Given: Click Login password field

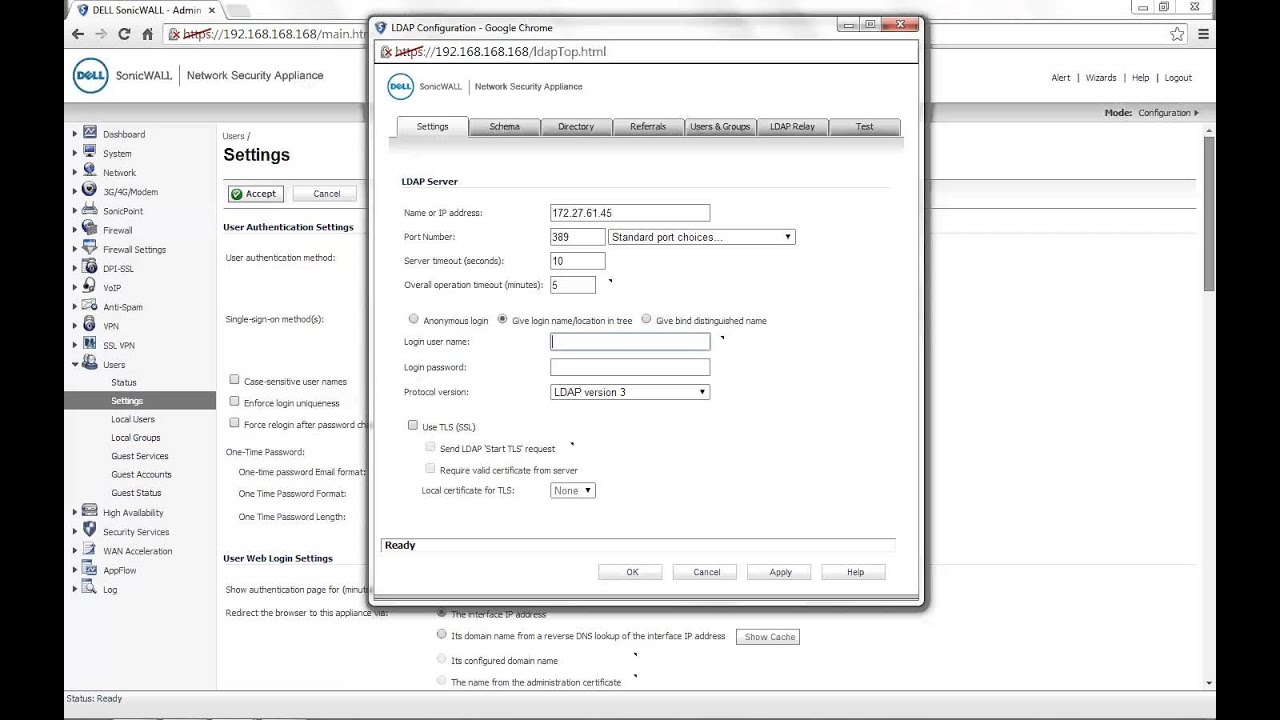Looking at the screenshot, I should pos(630,367).
